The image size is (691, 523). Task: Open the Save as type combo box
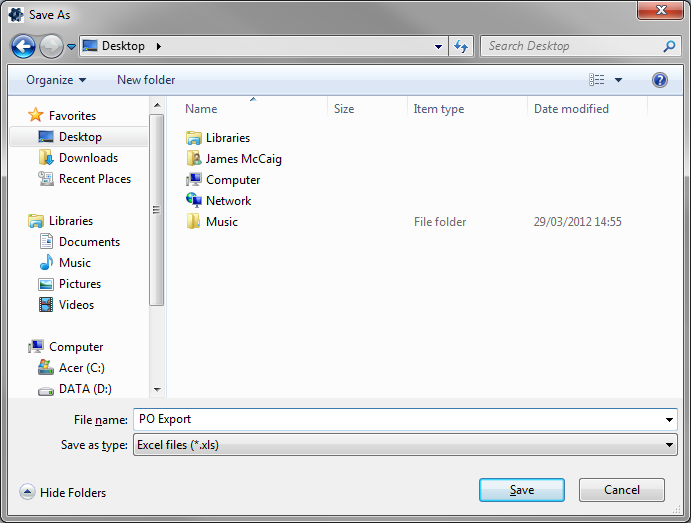[405, 445]
